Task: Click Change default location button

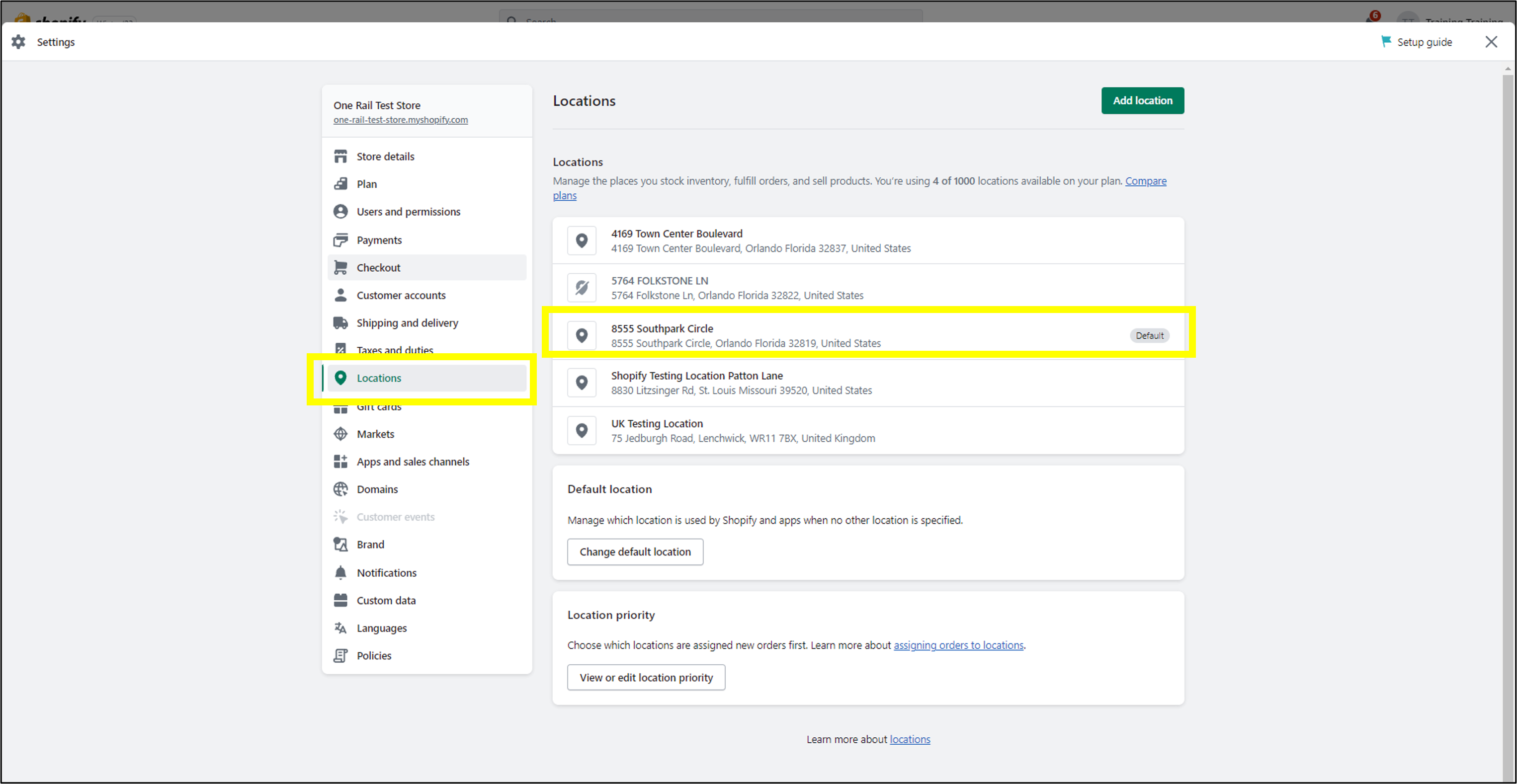Action: 634,551
